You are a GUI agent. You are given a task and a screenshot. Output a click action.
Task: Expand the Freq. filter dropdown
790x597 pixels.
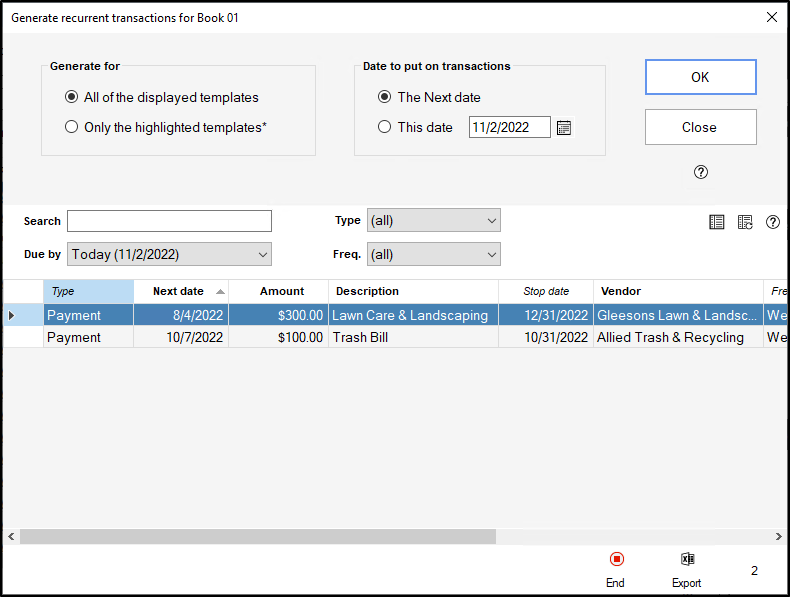[x=433, y=254]
